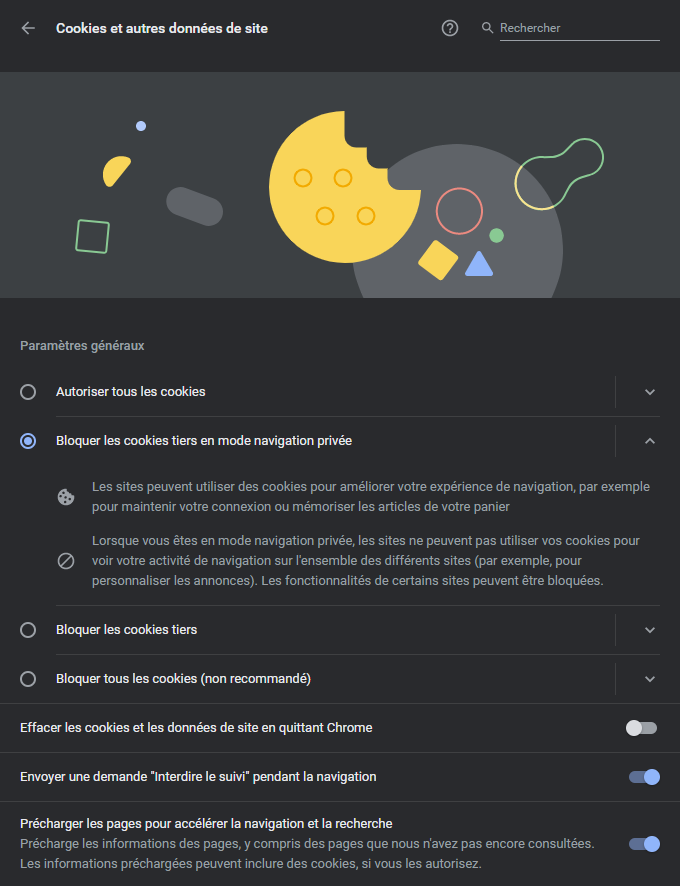Expand 'Autoriser tous les cookies' details chevron
This screenshot has width=680, height=886.
(650, 392)
